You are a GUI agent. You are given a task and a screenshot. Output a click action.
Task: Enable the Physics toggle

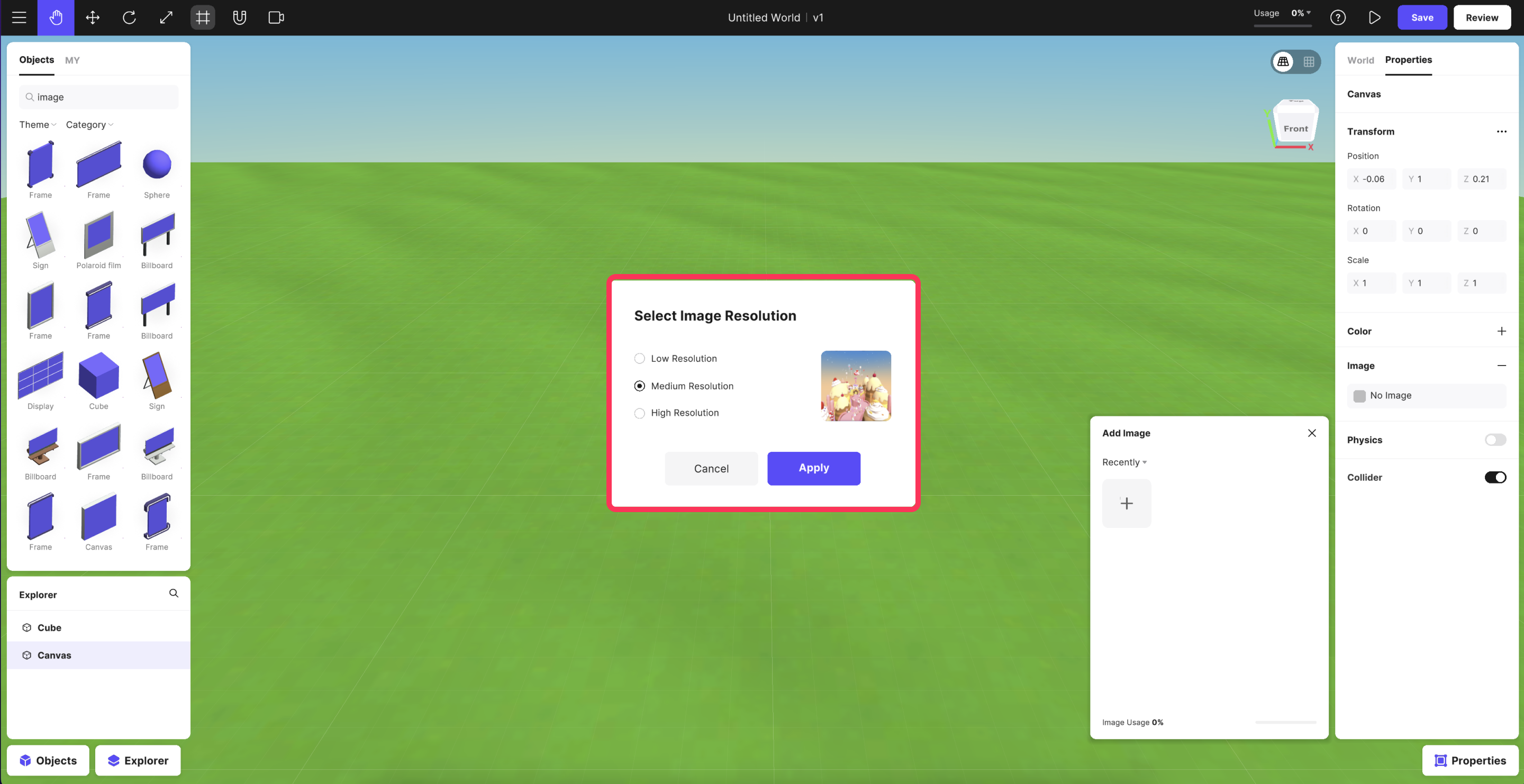click(1495, 440)
